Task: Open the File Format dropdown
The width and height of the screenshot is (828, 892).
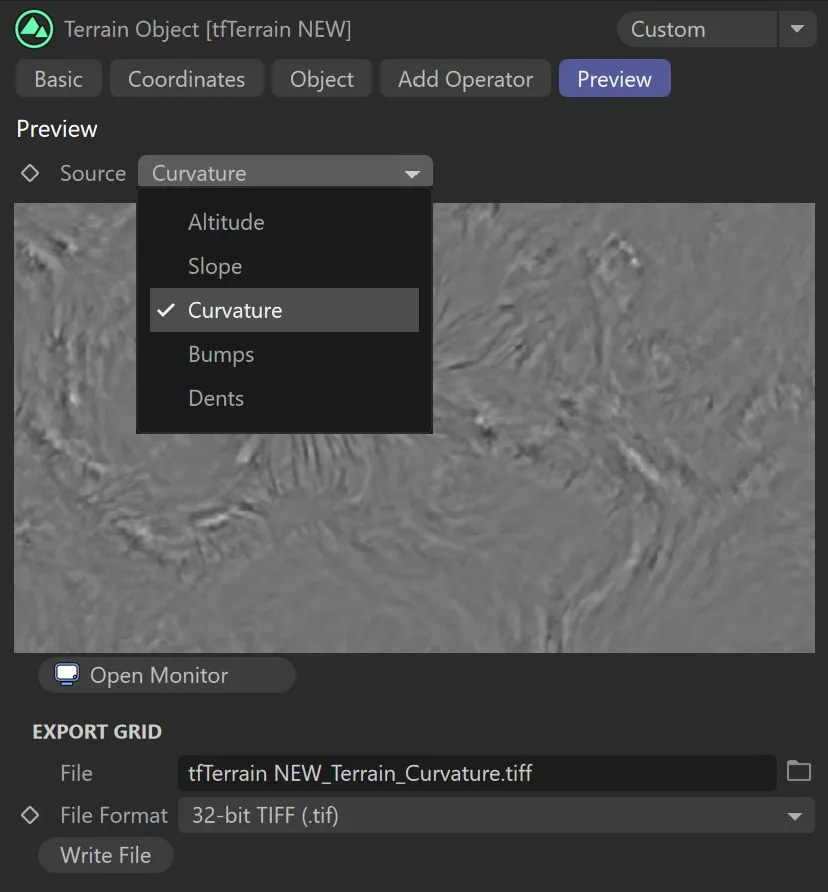Action: (490, 815)
